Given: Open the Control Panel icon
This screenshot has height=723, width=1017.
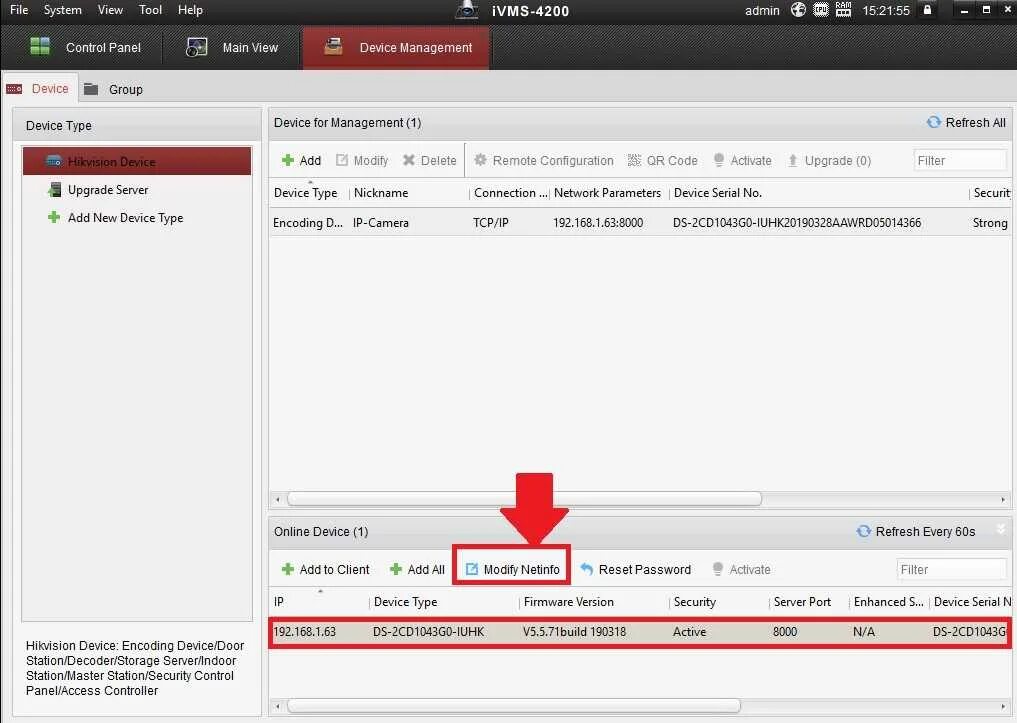Looking at the screenshot, I should (x=40, y=47).
